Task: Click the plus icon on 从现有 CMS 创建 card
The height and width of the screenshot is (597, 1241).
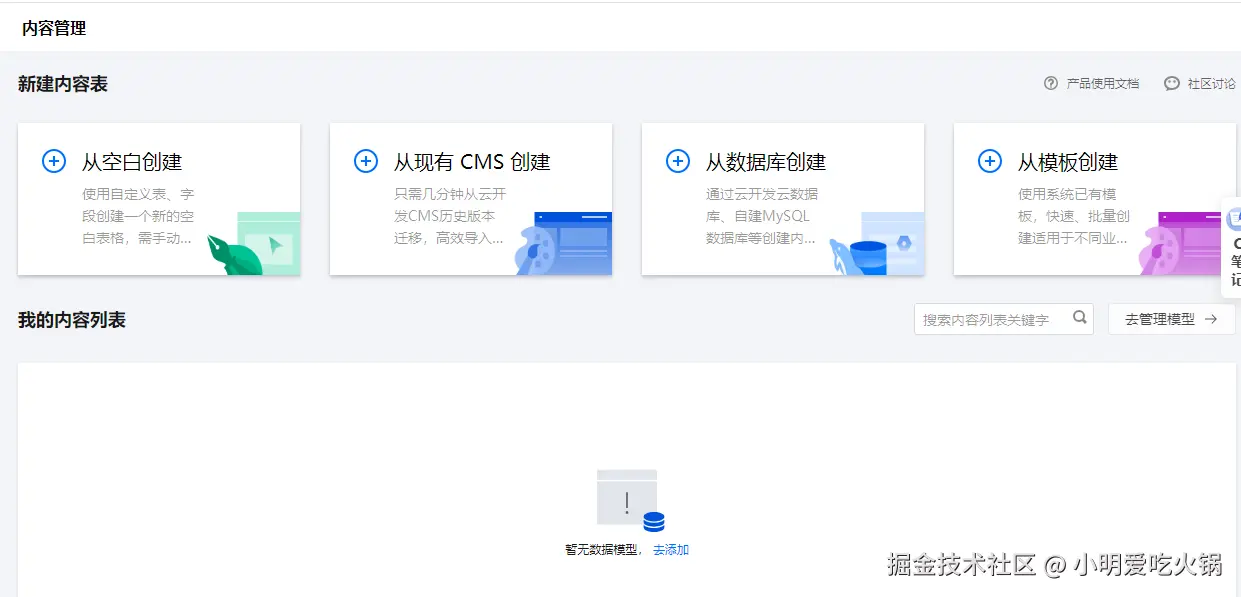Action: click(365, 160)
